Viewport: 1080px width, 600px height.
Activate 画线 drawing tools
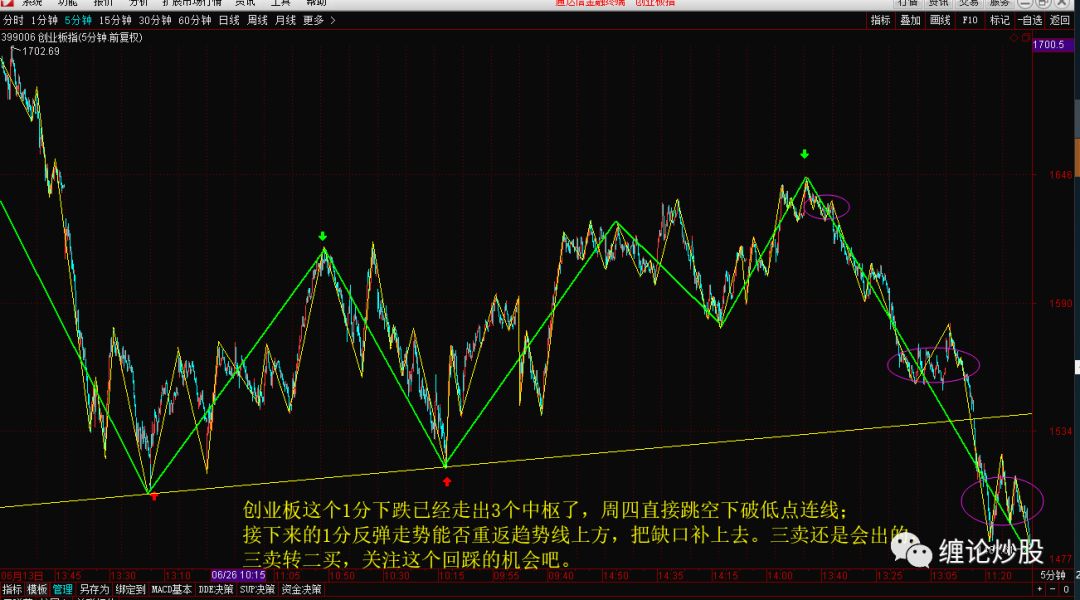(939, 21)
